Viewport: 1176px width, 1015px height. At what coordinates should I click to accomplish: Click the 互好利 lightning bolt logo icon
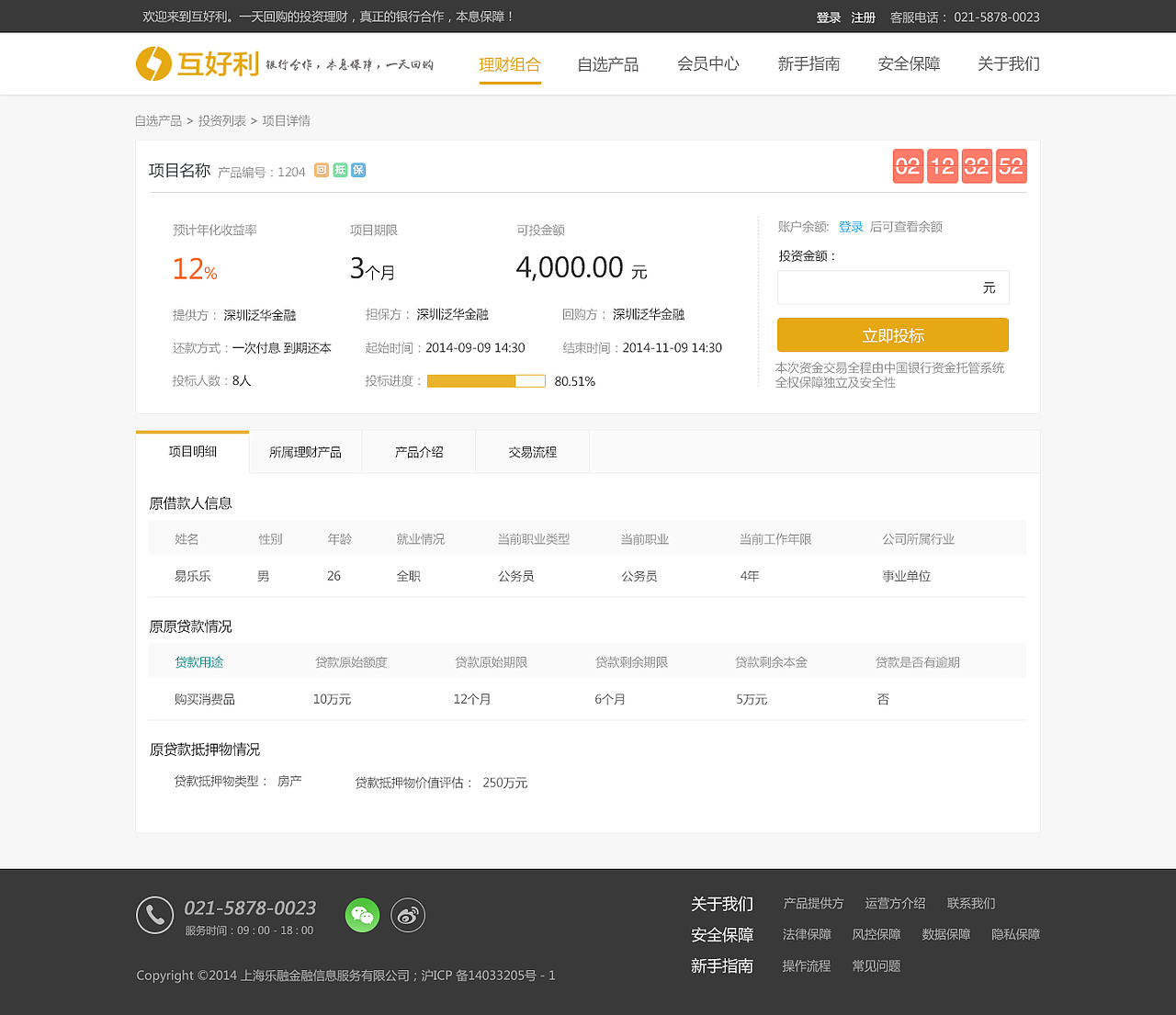[153, 63]
